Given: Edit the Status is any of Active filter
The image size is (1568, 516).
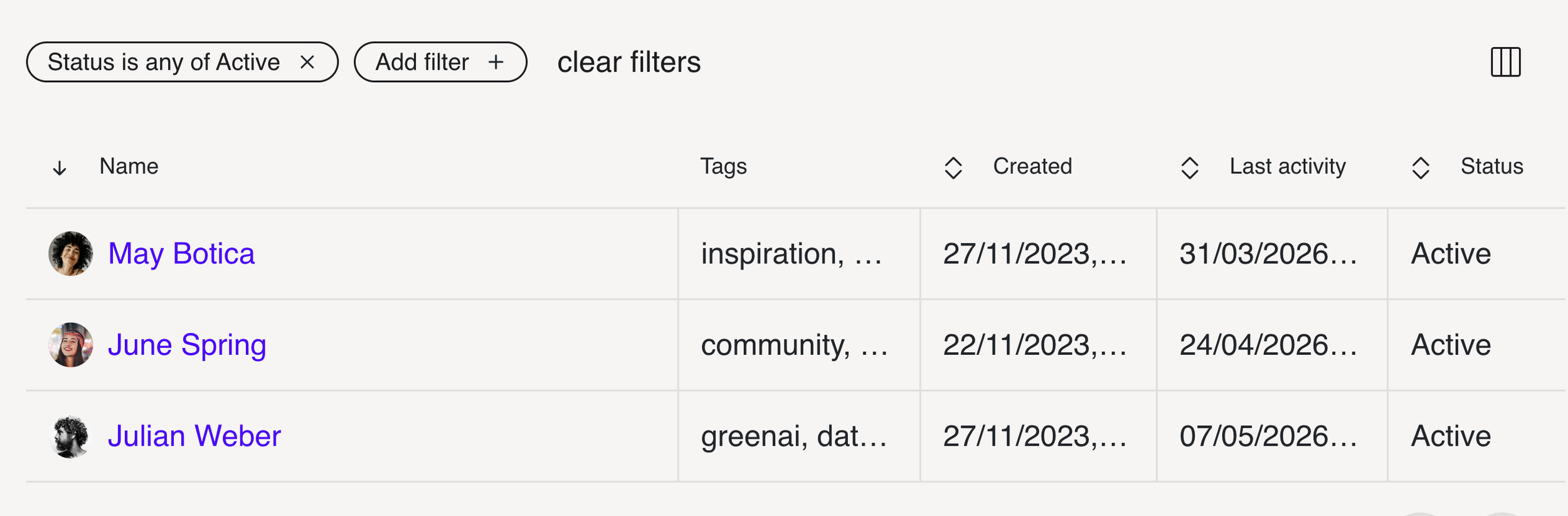Looking at the screenshot, I should click(164, 62).
